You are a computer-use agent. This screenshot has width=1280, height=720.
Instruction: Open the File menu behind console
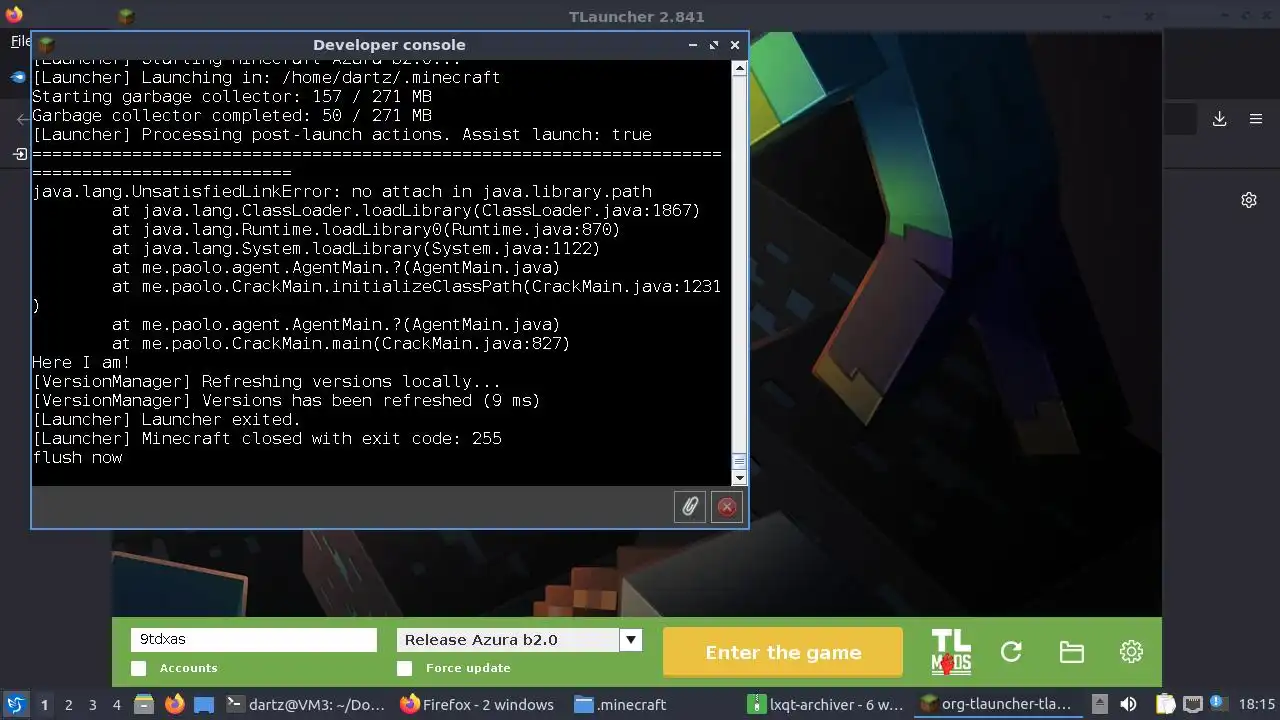coord(20,42)
